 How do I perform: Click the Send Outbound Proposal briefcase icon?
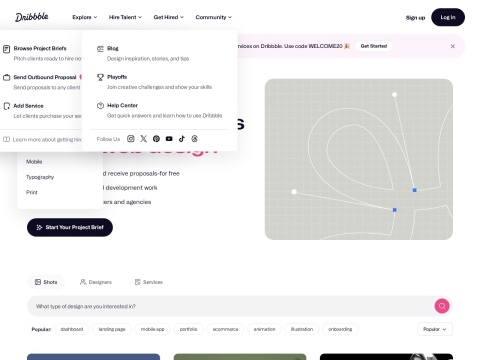pyautogui.click(x=6, y=77)
